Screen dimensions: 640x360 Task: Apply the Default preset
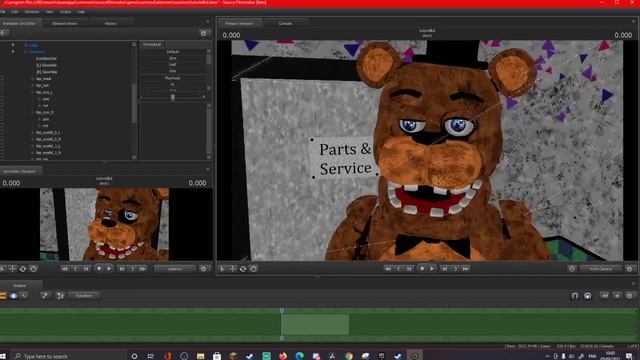[173, 52]
